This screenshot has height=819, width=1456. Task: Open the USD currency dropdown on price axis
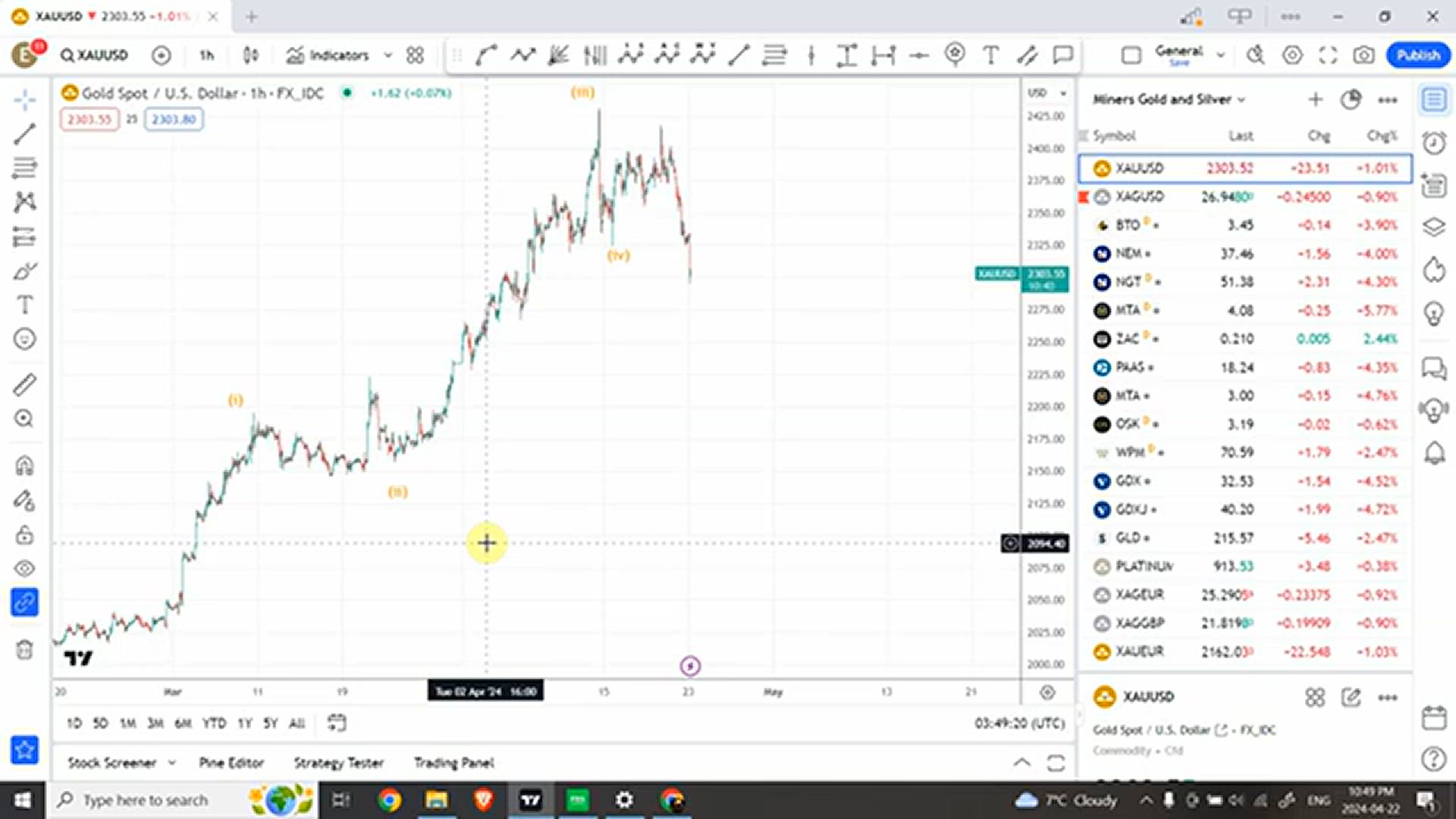(1046, 93)
